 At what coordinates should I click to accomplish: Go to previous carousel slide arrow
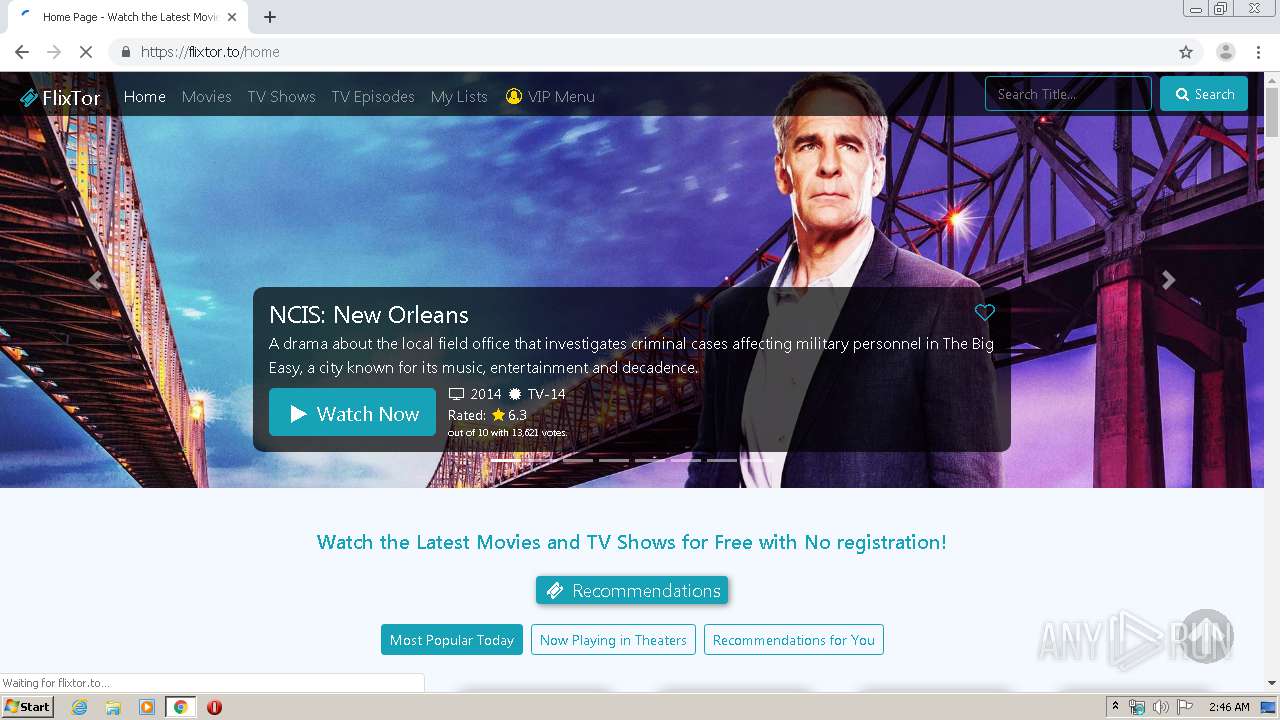tap(96, 280)
